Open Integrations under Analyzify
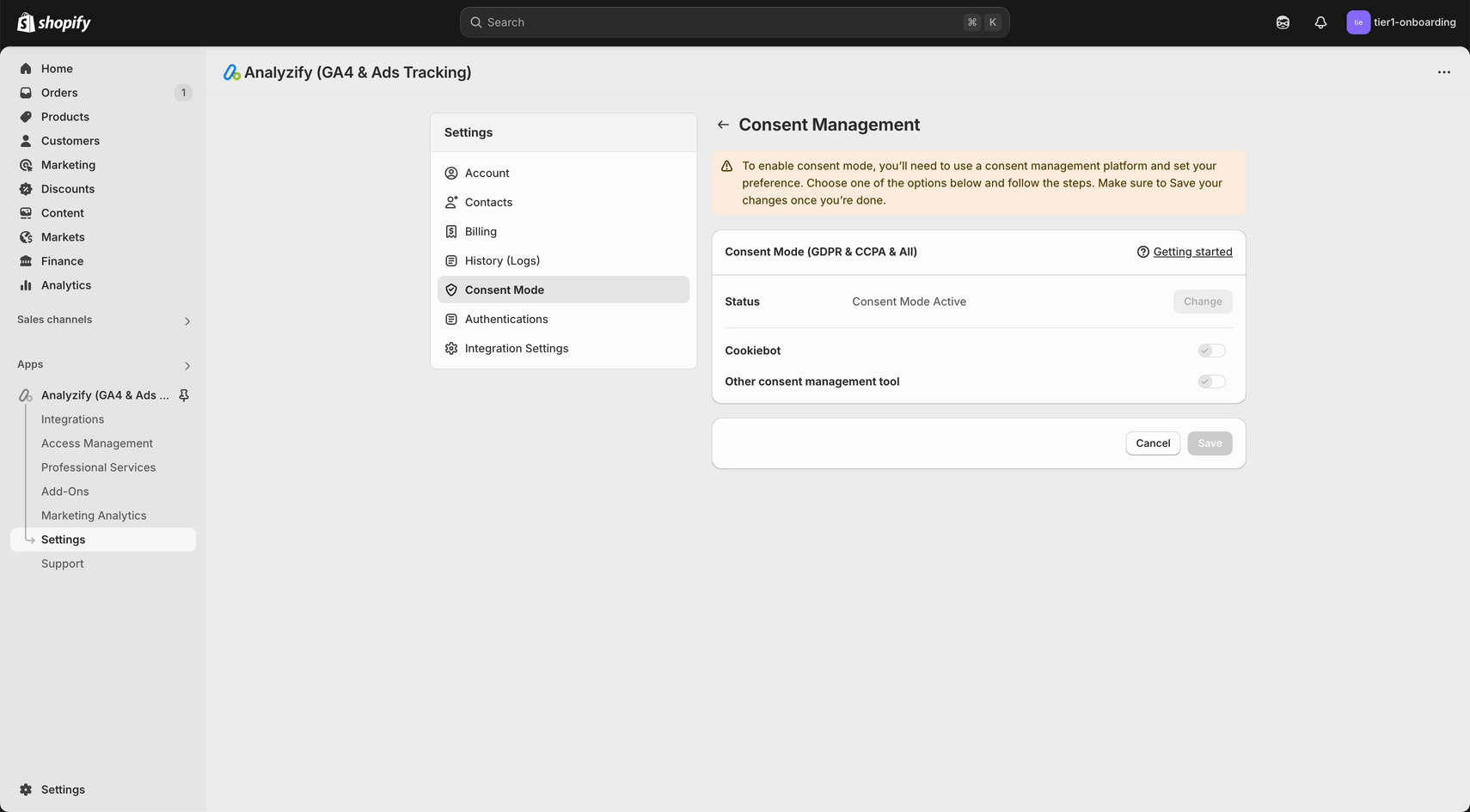1470x812 pixels. (x=72, y=419)
